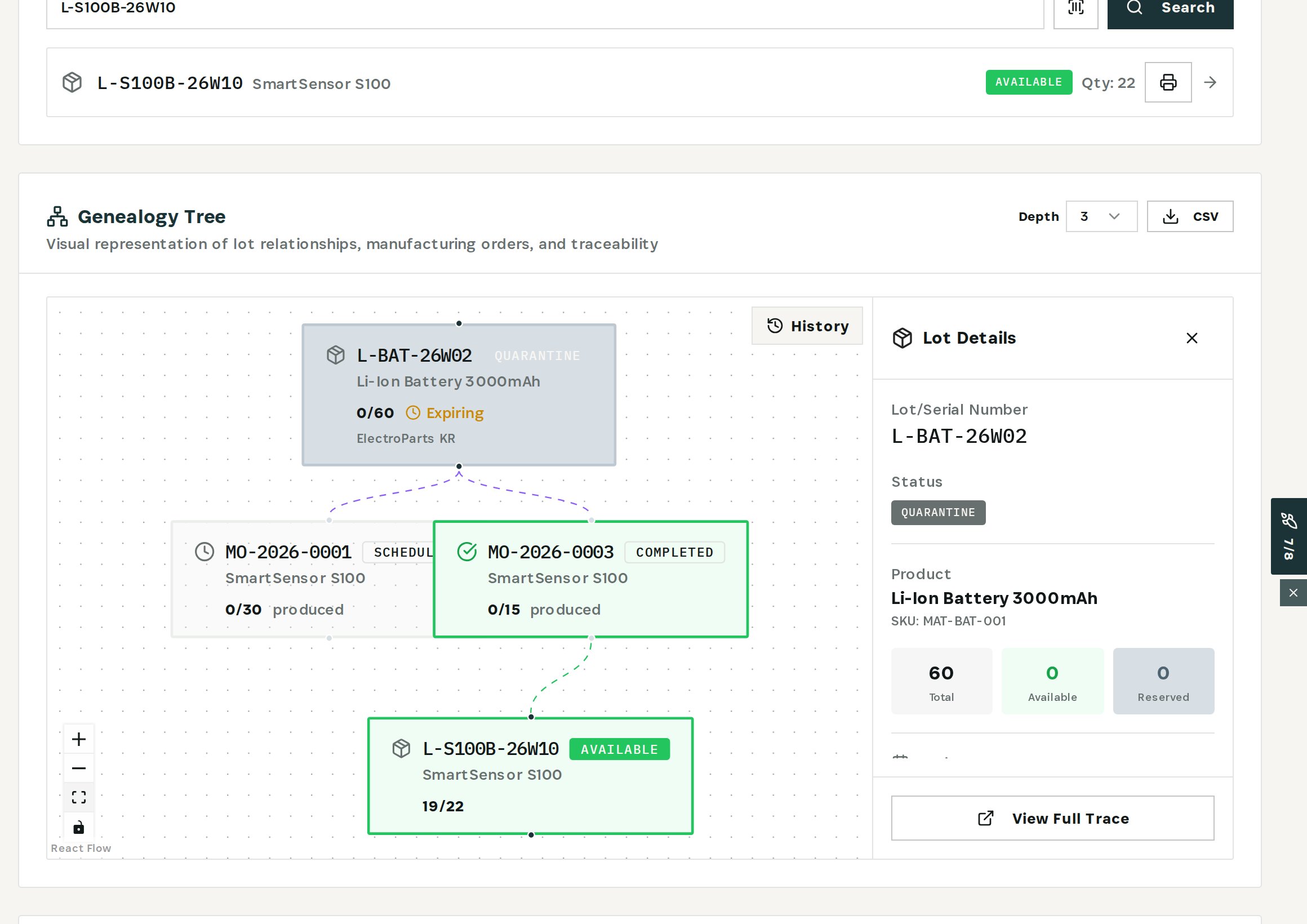Image resolution: width=1307 pixels, height=924 pixels.
Task: Click the clock icon on MO-2026-0001
Action: pyautogui.click(x=205, y=552)
